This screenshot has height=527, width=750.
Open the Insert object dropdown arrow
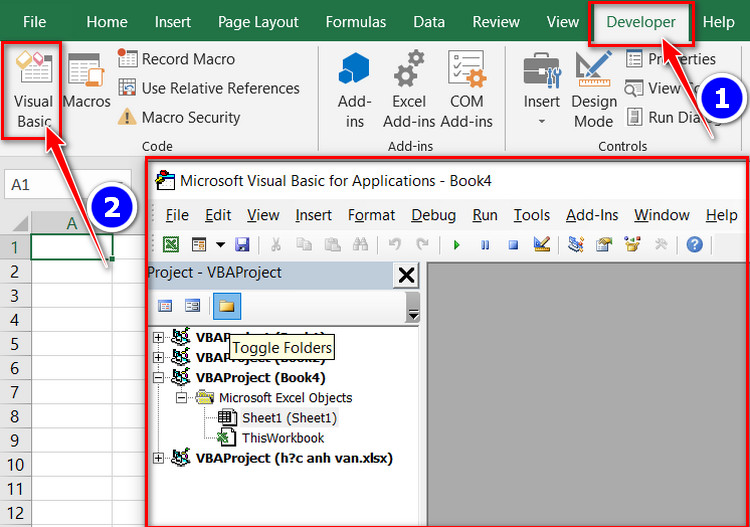(x=220, y=245)
